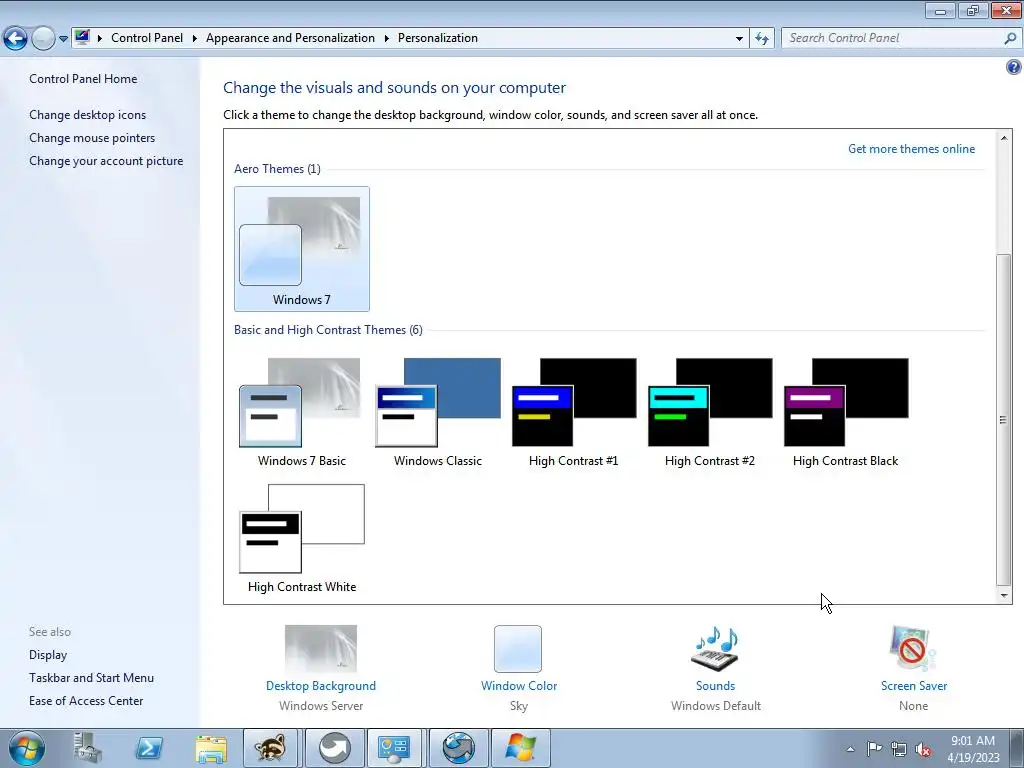Switch to Control Panel taskbar button
Viewport: 1024px width, 768px height.
(394, 748)
